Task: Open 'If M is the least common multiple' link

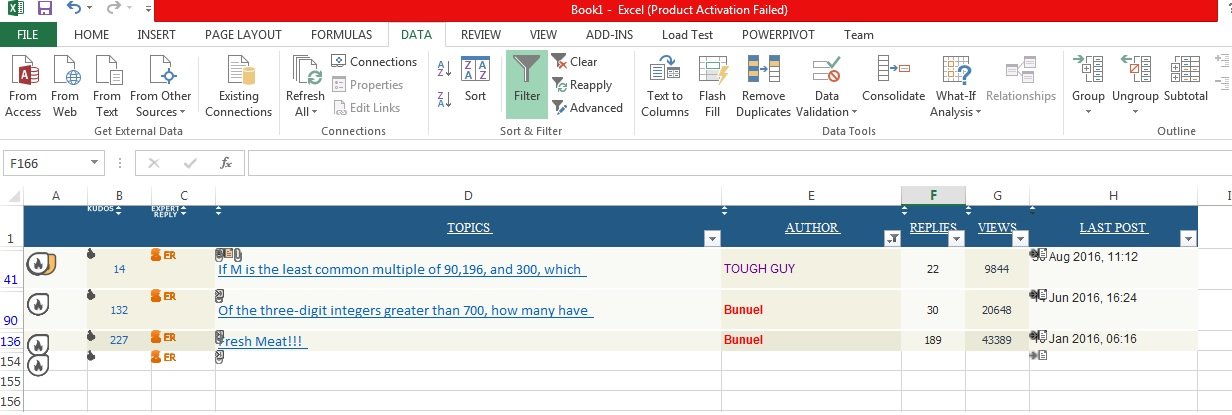Action: [401, 269]
